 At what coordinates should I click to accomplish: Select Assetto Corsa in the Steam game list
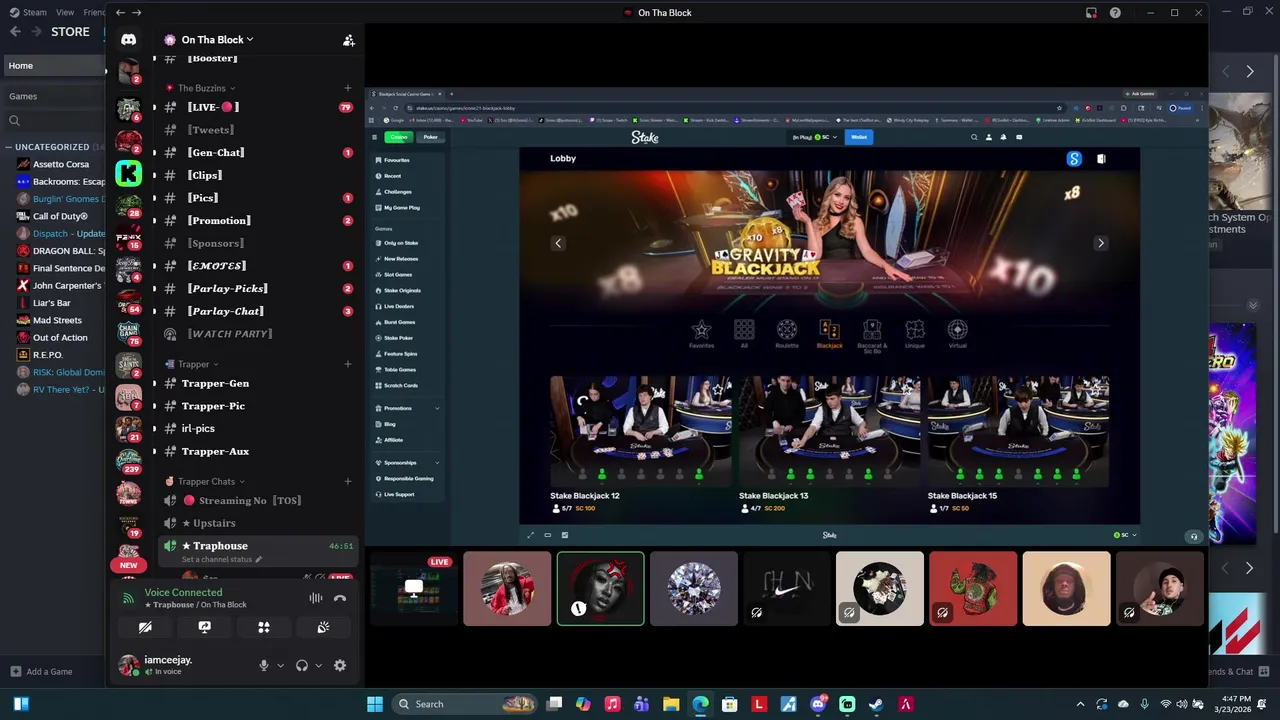[x=60, y=164]
